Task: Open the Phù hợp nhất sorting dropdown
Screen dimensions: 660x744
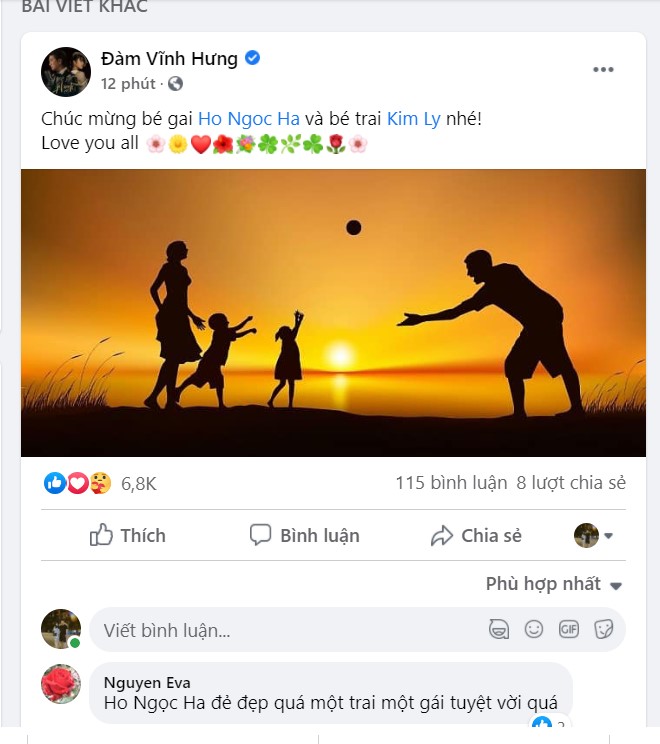Action: click(x=554, y=584)
